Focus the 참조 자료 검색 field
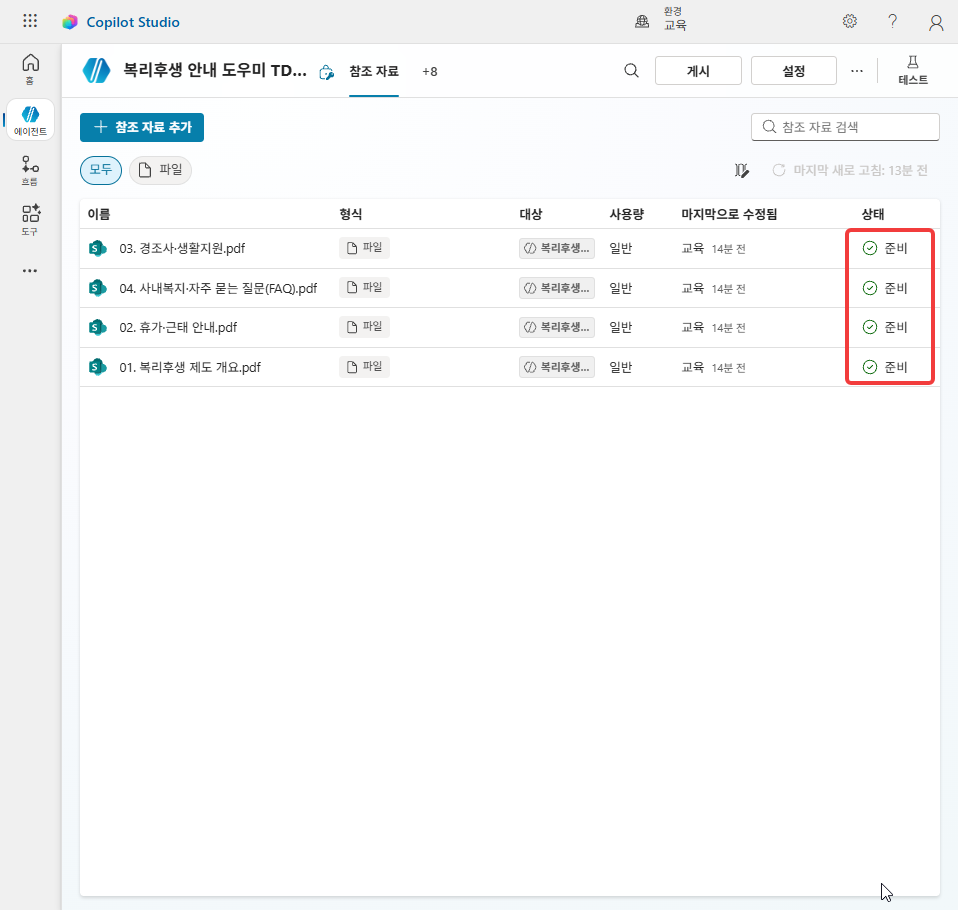Image resolution: width=958 pixels, height=910 pixels. pyautogui.click(x=845, y=127)
